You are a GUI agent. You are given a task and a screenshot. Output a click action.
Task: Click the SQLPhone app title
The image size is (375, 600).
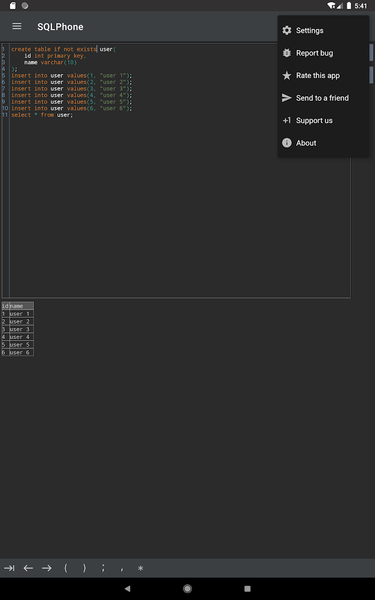tap(60, 27)
